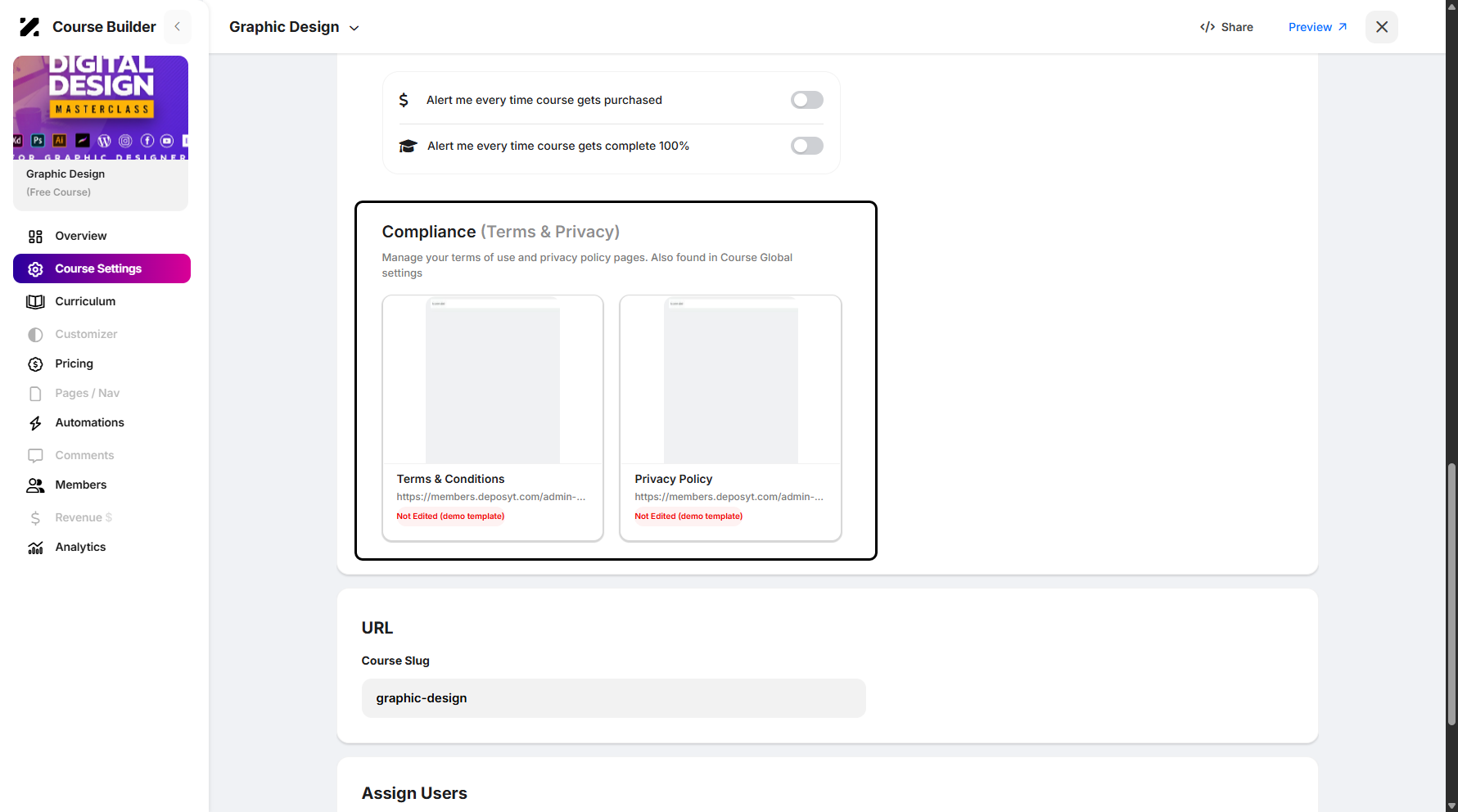Click the Automations lightning icon
The image size is (1458, 812).
(35, 423)
